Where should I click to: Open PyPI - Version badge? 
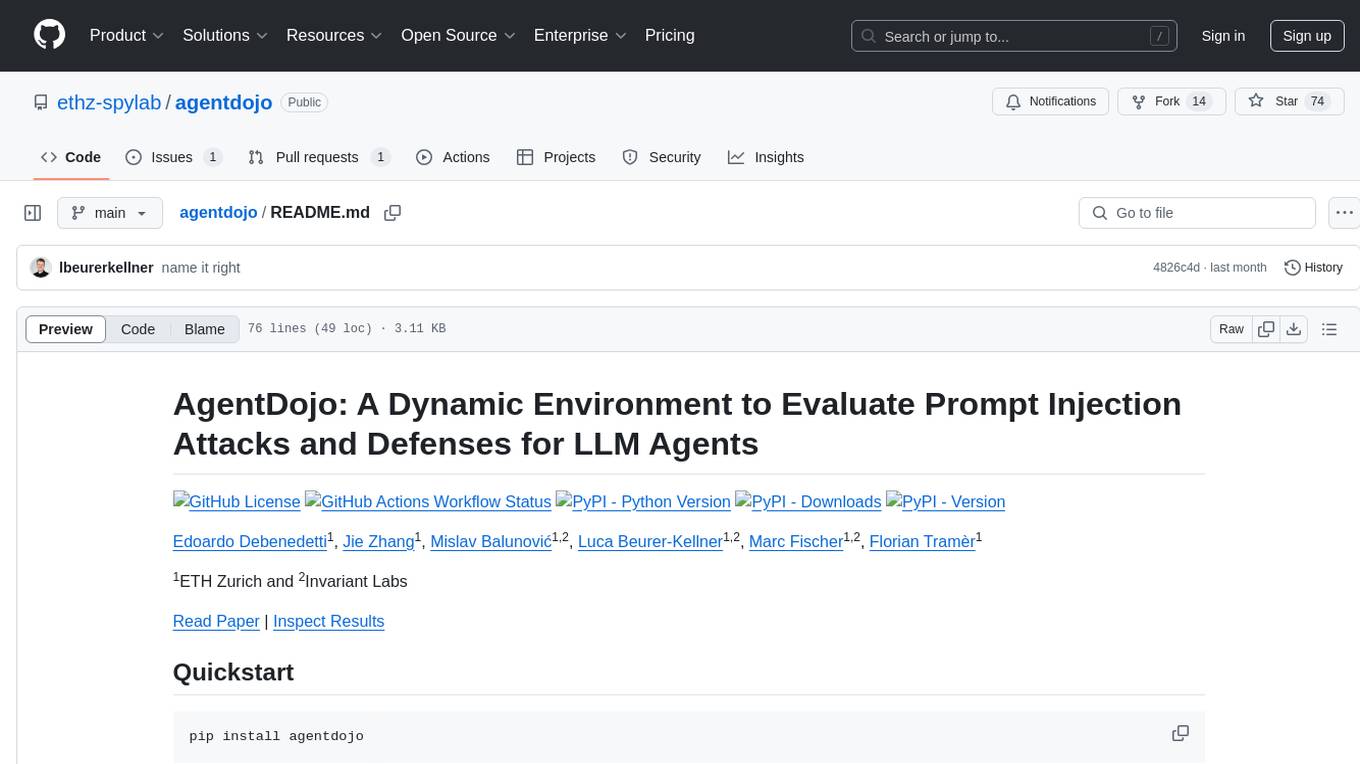945,501
